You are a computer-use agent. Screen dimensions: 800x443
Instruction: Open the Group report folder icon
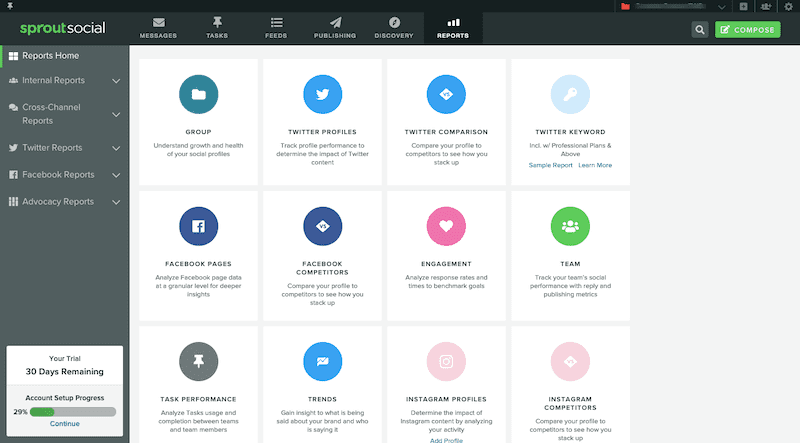198,94
